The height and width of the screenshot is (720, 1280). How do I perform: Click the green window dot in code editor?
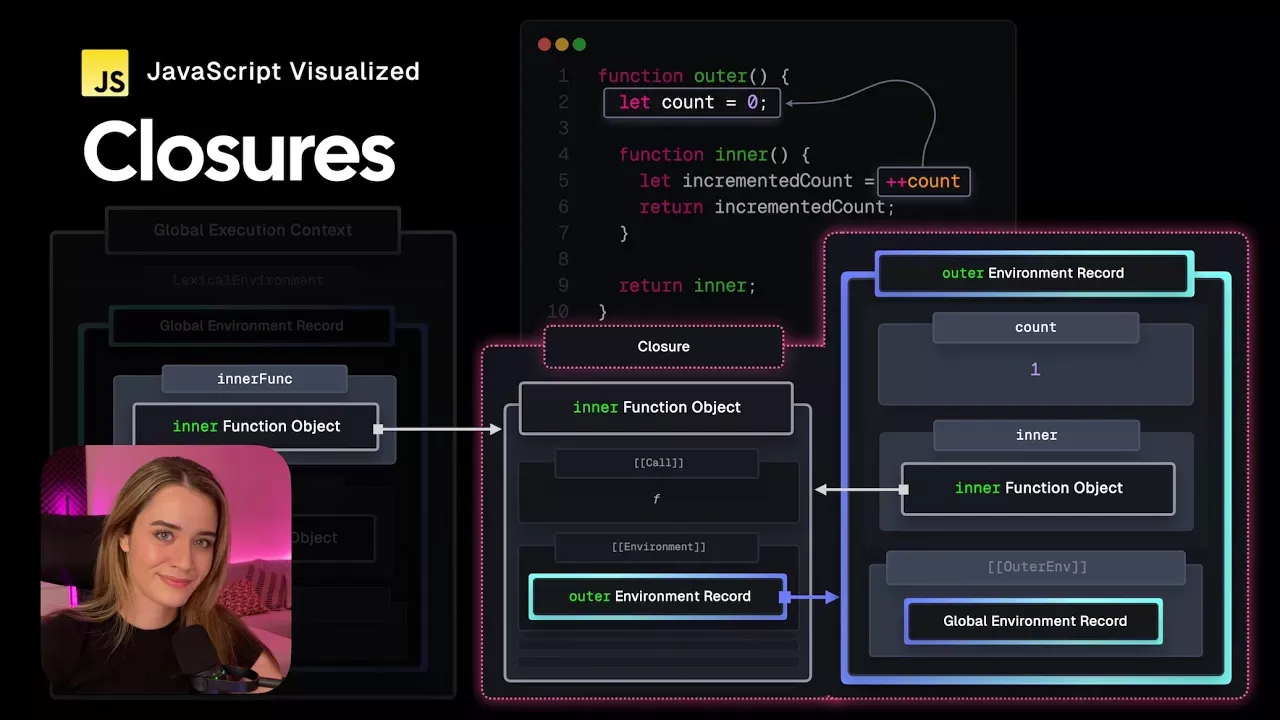[x=579, y=44]
